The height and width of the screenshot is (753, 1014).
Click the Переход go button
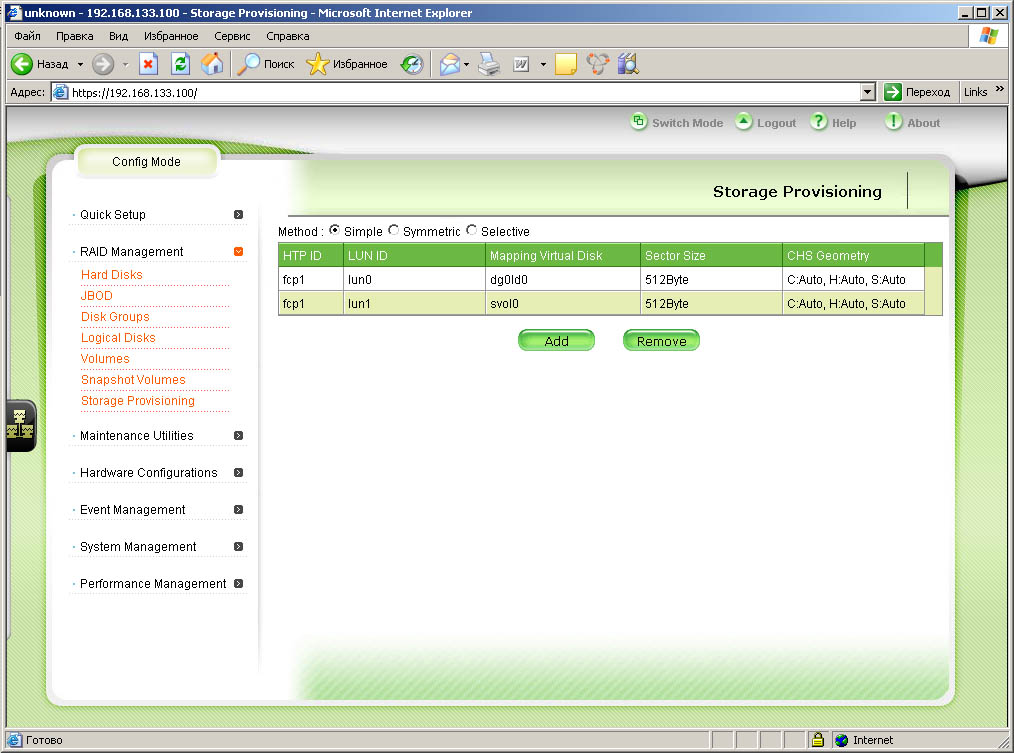[917, 92]
